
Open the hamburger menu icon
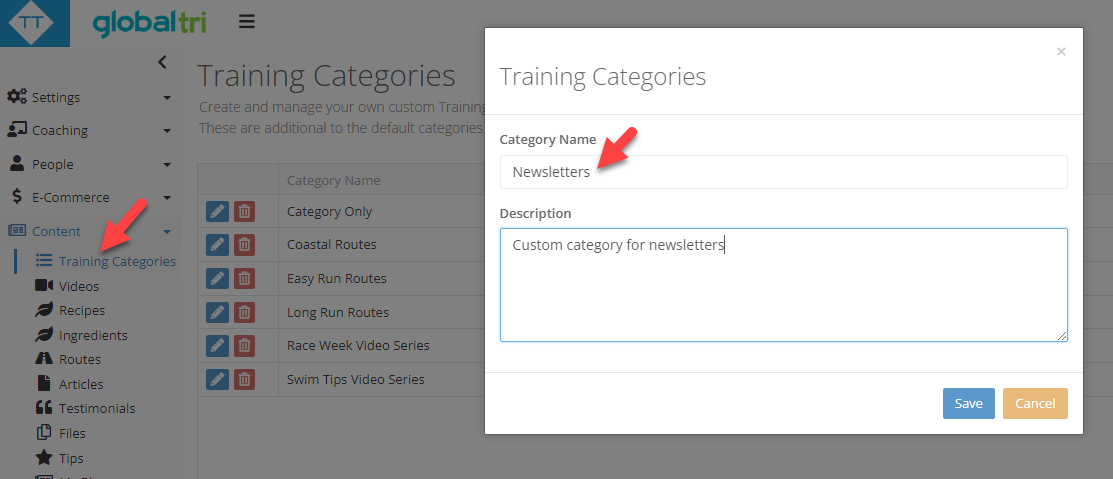tap(246, 21)
